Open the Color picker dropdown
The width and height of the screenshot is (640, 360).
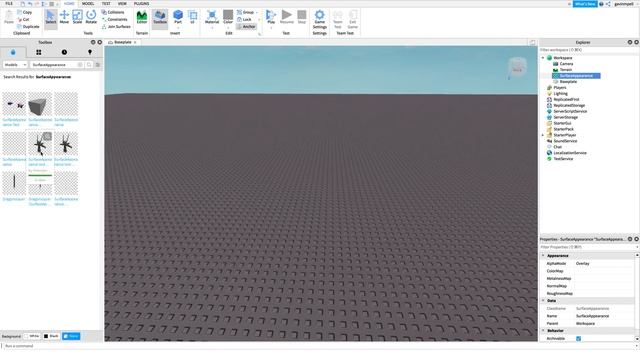(x=228, y=27)
